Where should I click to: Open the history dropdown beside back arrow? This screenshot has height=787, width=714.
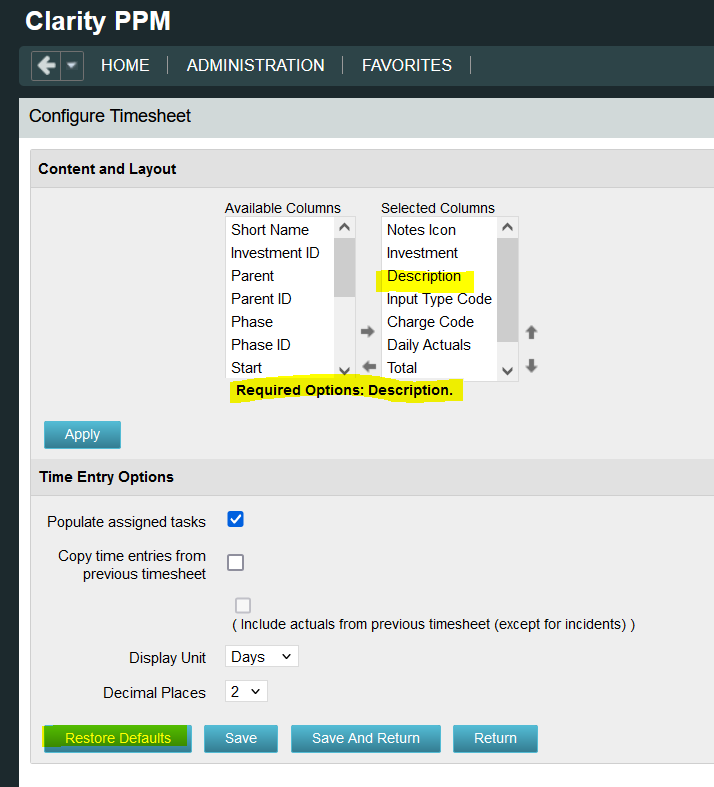[x=72, y=65]
